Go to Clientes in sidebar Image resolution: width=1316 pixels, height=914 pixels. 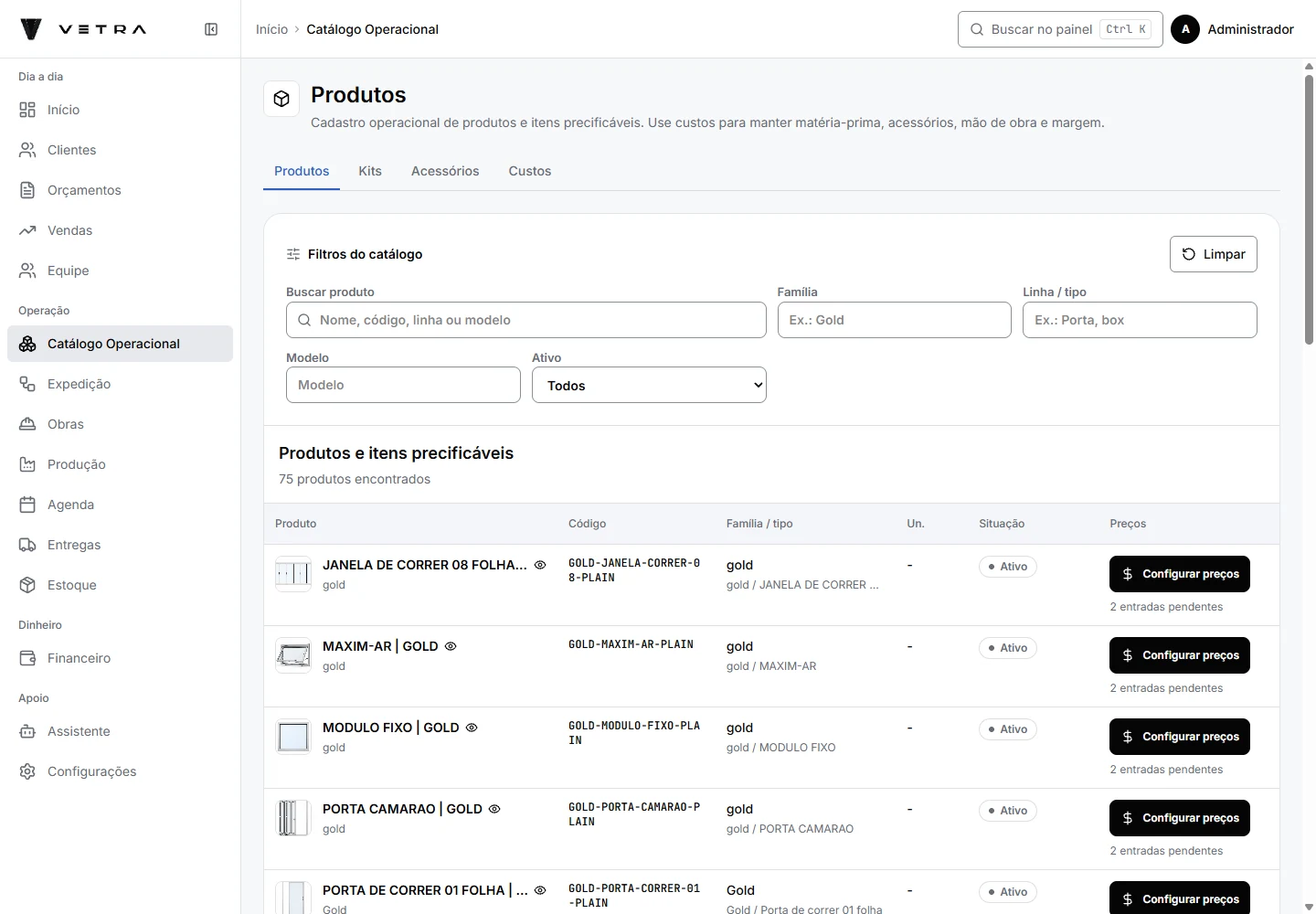120,150
